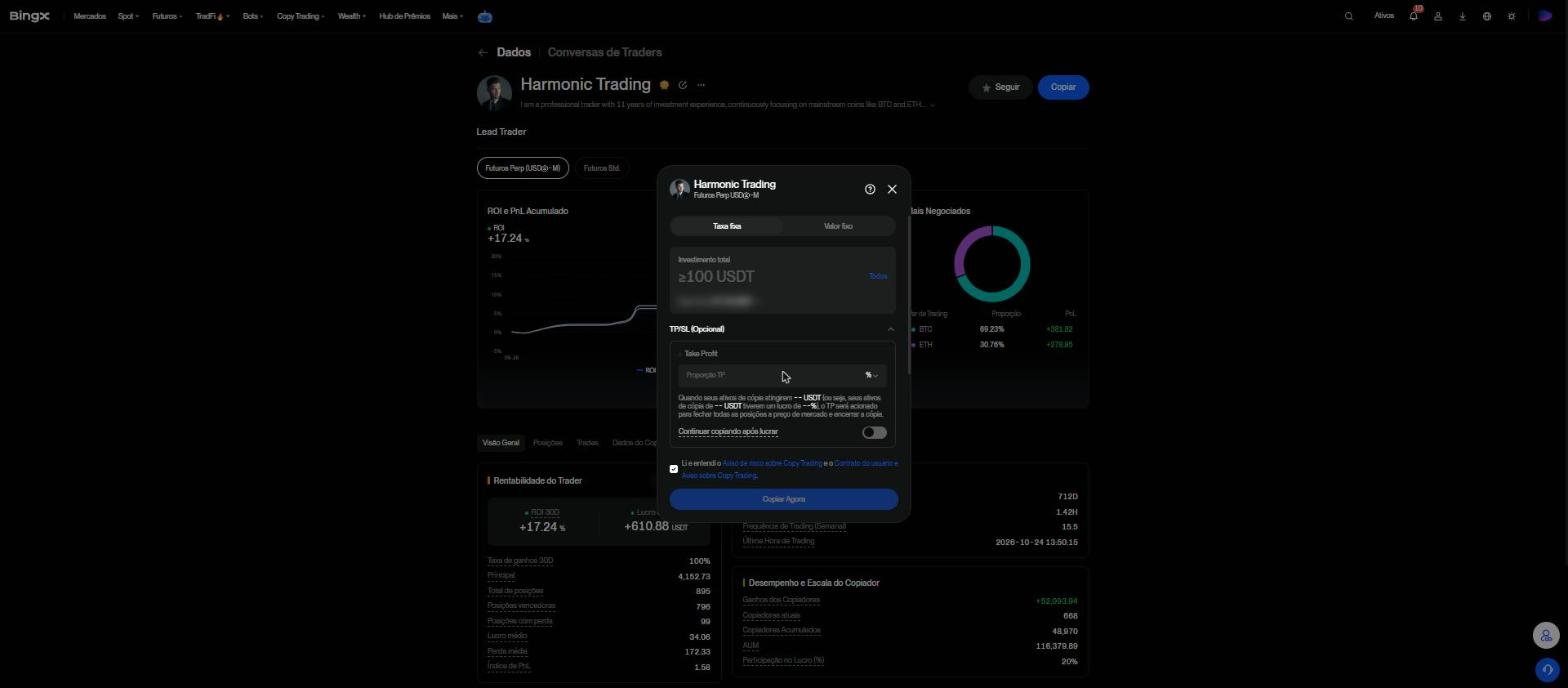Select Futuros Std. pill

coord(601,168)
